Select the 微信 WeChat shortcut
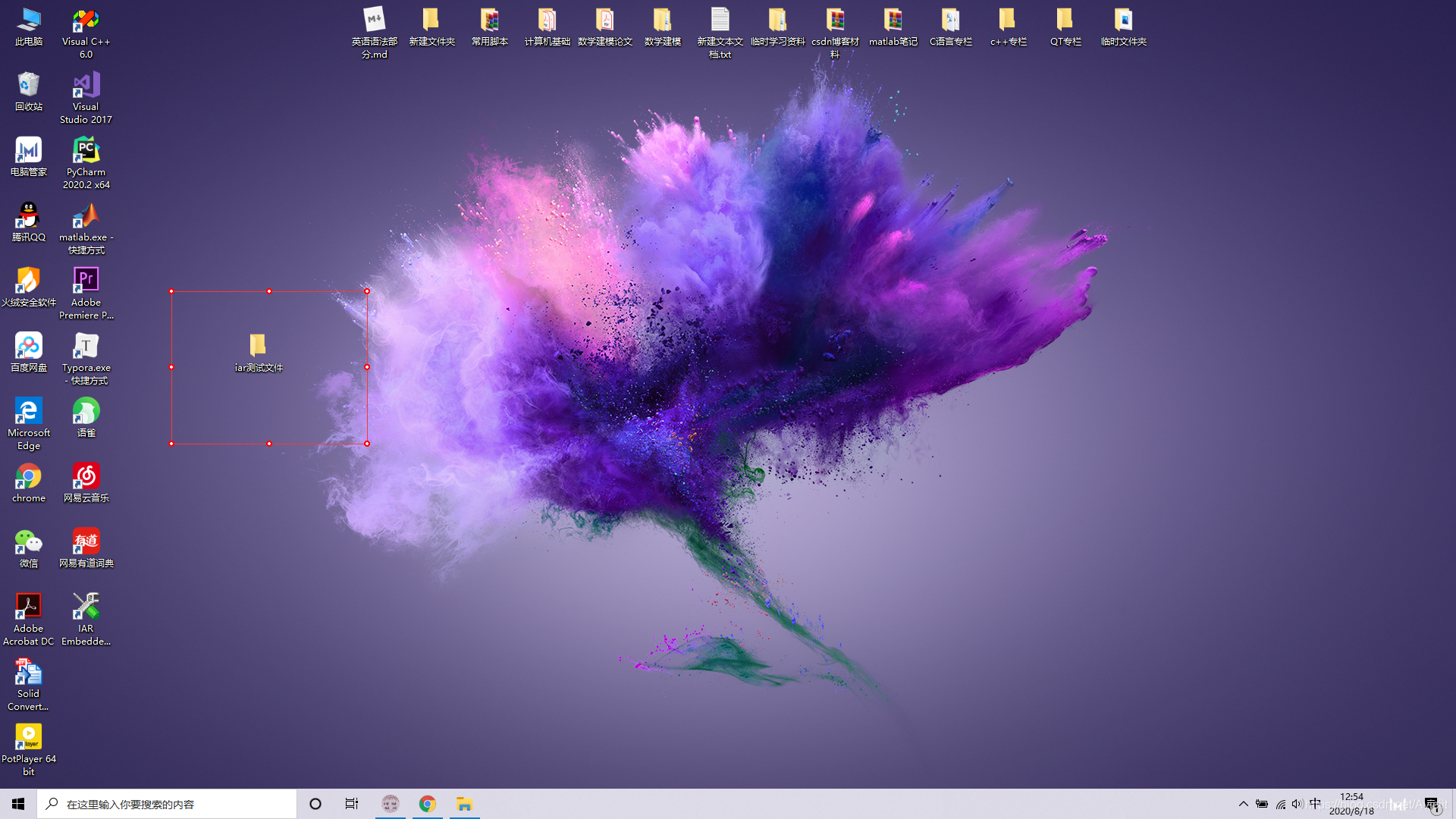The image size is (1456, 819). (x=29, y=548)
